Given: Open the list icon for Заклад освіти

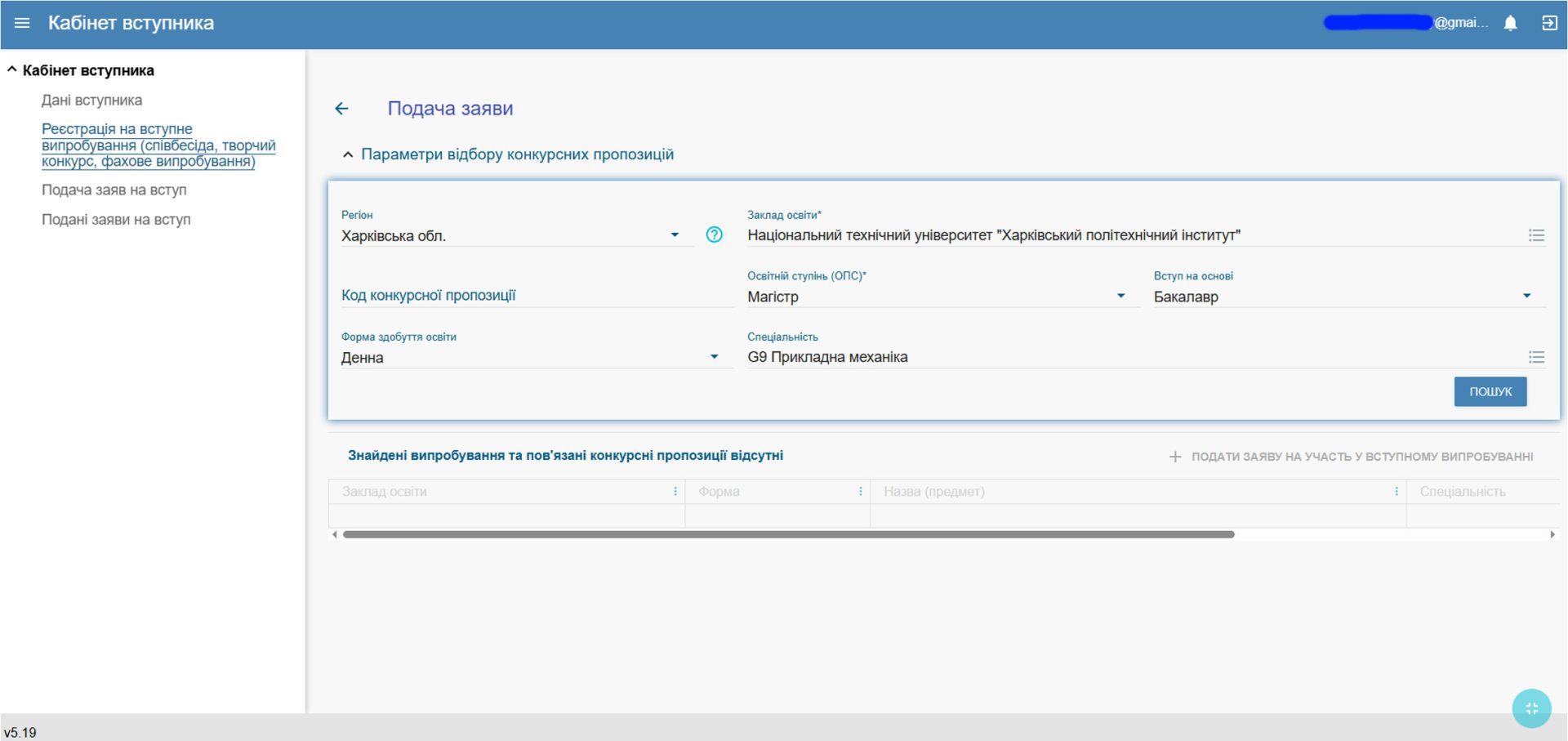Looking at the screenshot, I should 1536,235.
